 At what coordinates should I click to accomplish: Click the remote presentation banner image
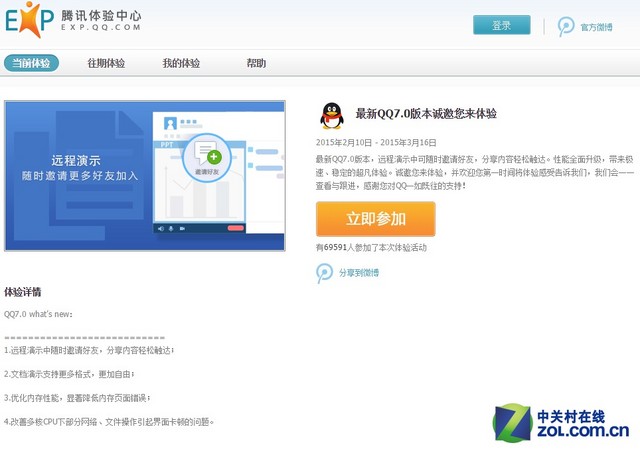point(144,175)
